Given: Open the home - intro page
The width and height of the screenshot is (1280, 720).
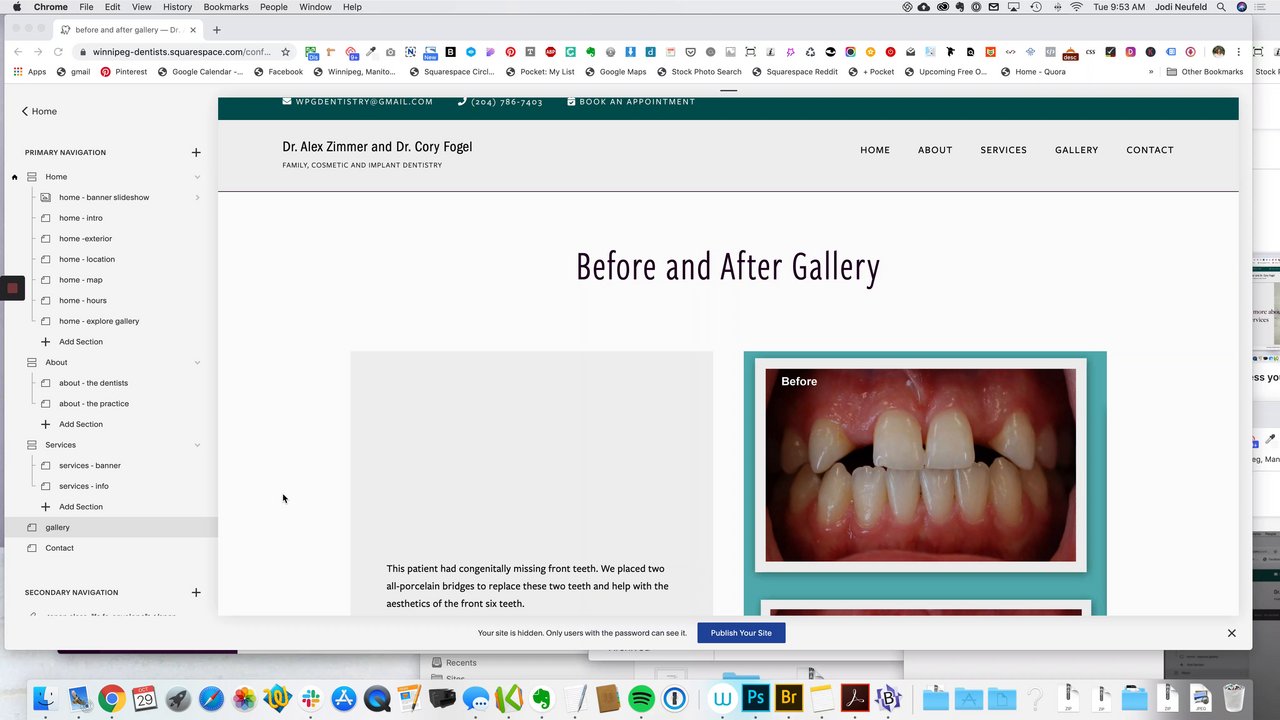Looking at the screenshot, I should click(x=81, y=218).
